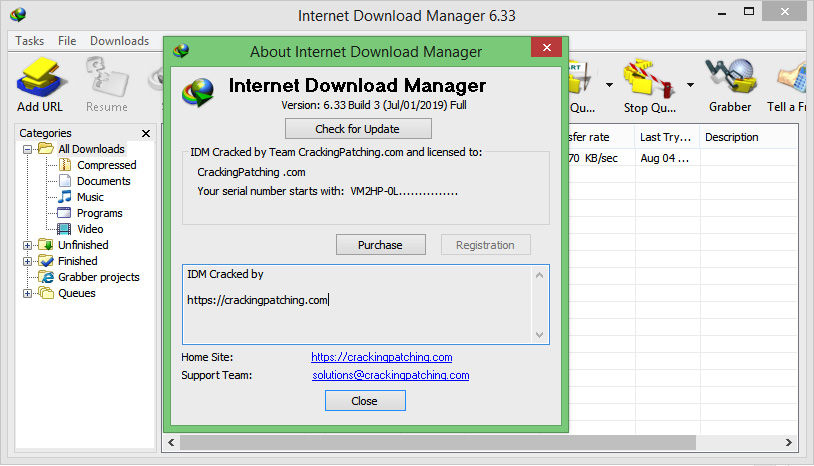Click the Add URL toolbar icon

click(40, 78)
